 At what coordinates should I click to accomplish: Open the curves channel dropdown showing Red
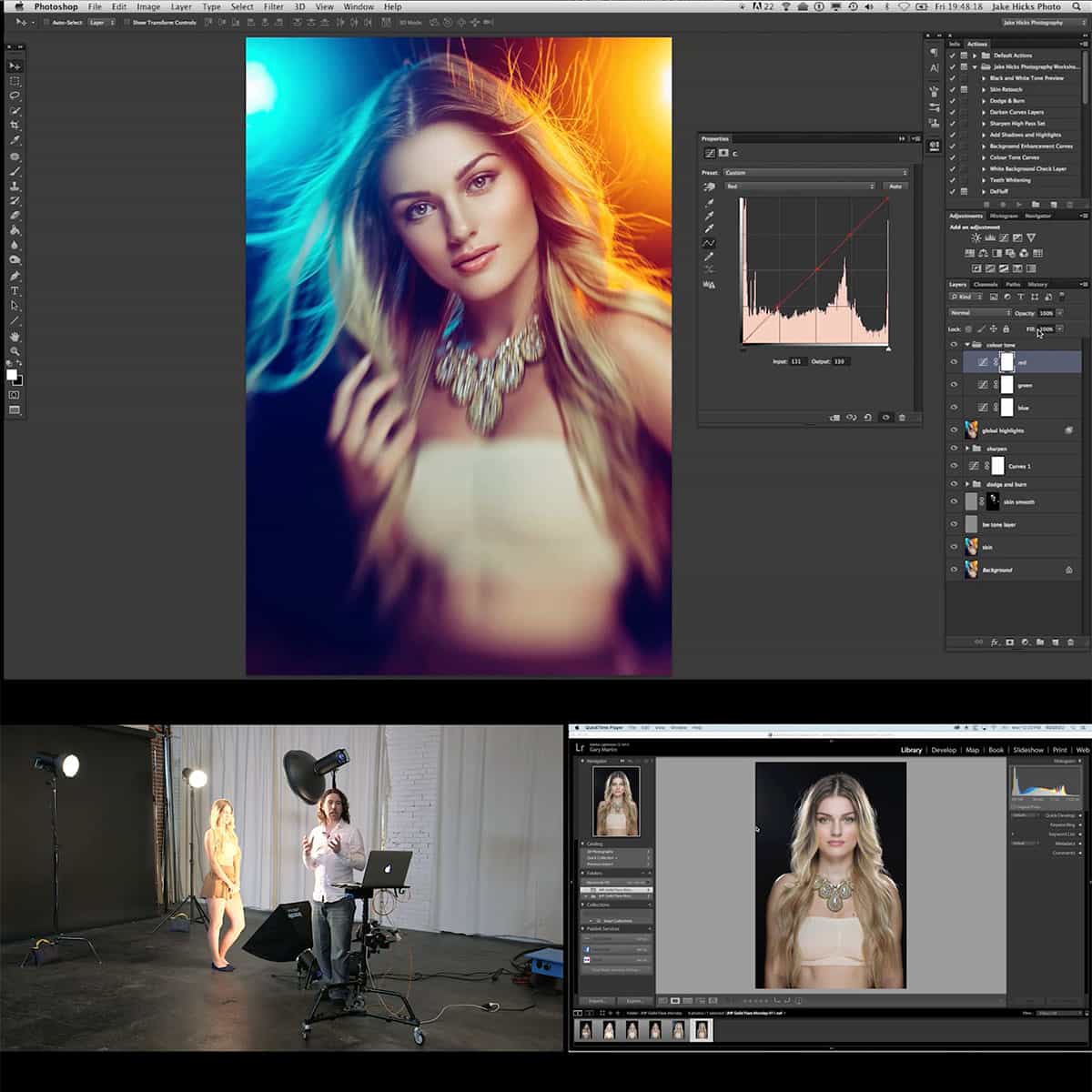tap(800, 187)
